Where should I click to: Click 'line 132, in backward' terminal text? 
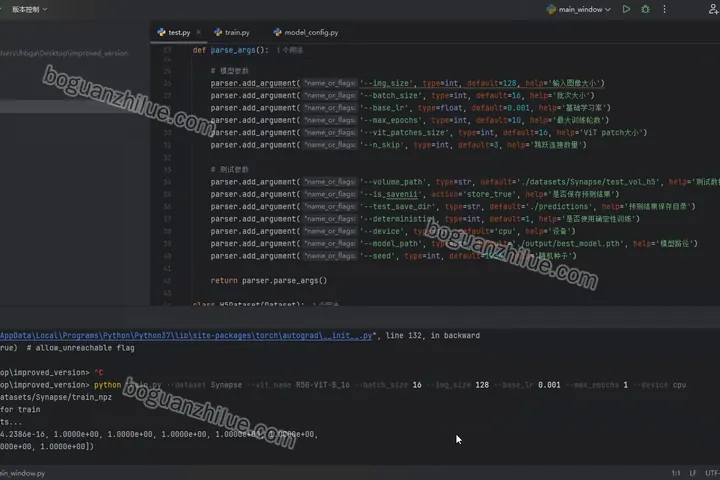pos(433,335)
